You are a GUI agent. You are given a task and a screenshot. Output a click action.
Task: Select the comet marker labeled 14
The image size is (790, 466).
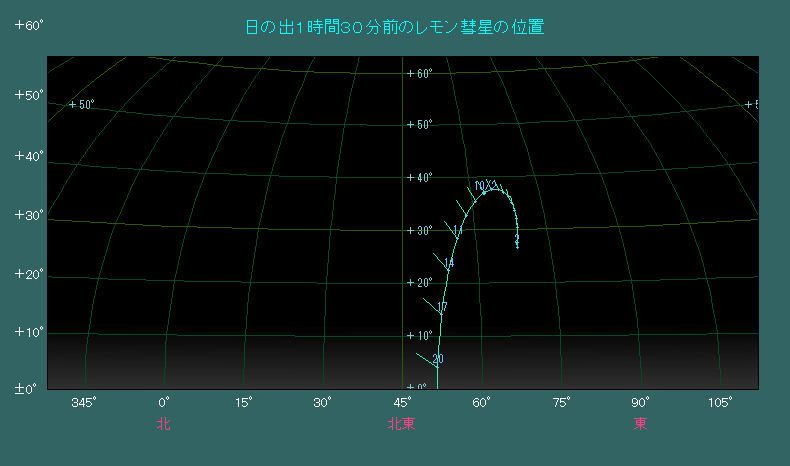(449, 263)
